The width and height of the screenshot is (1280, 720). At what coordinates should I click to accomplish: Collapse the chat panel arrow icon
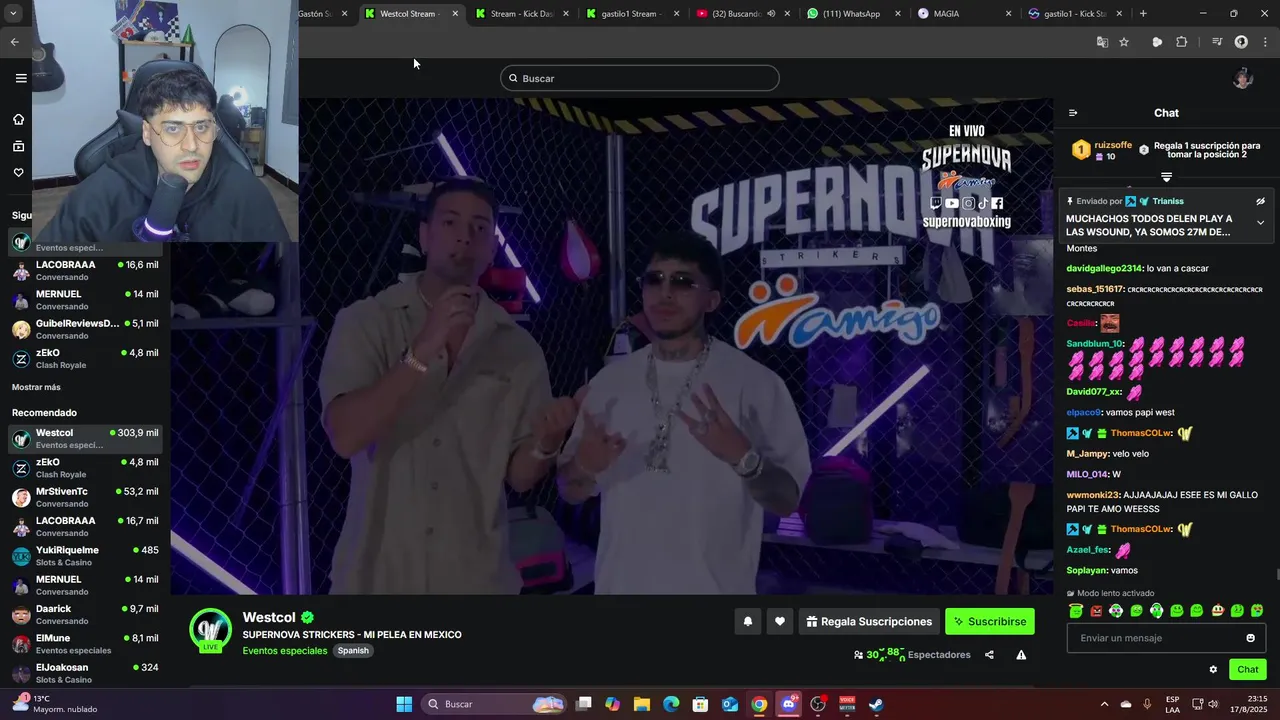pos(1073,113)
